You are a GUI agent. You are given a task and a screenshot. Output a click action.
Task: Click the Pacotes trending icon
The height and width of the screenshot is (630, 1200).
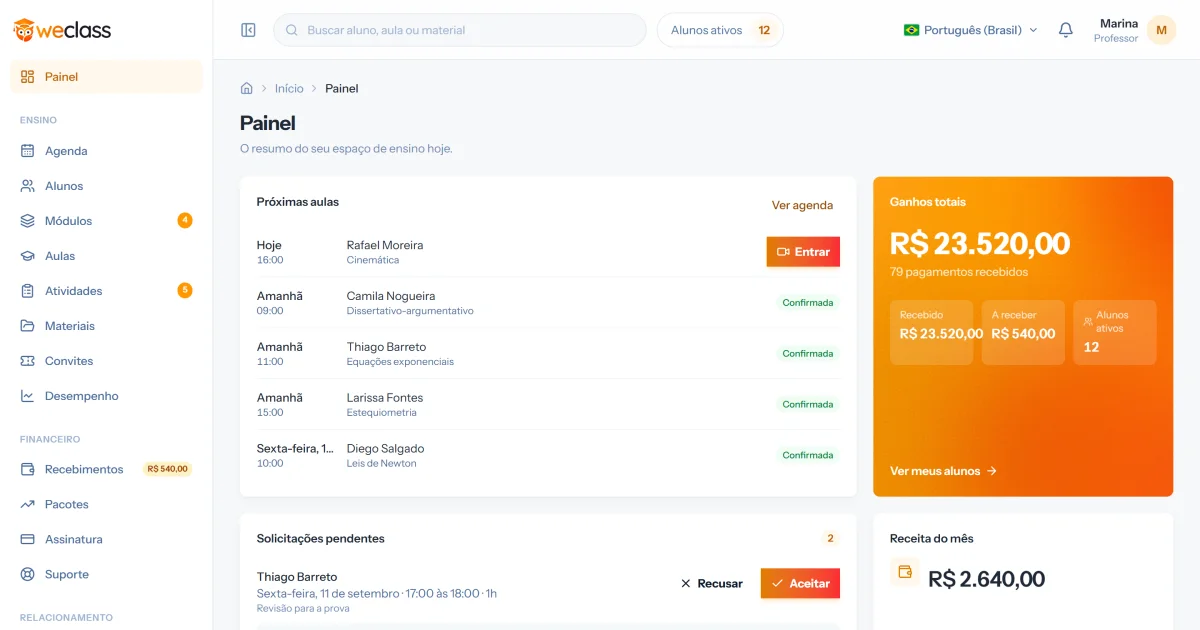pyautogui.click(x=27, y=504)
